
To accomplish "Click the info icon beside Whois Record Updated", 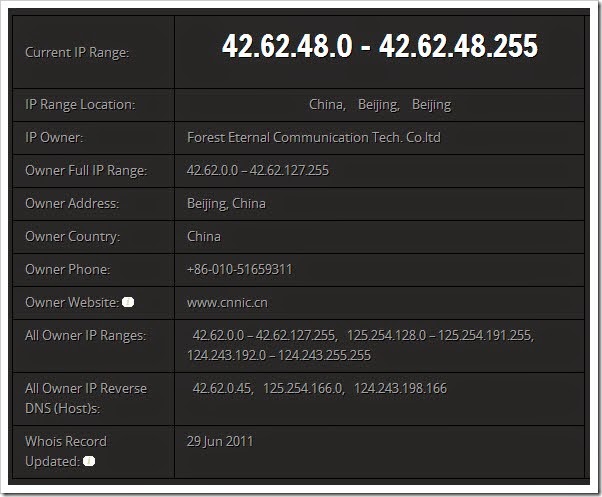I will 89,461.
